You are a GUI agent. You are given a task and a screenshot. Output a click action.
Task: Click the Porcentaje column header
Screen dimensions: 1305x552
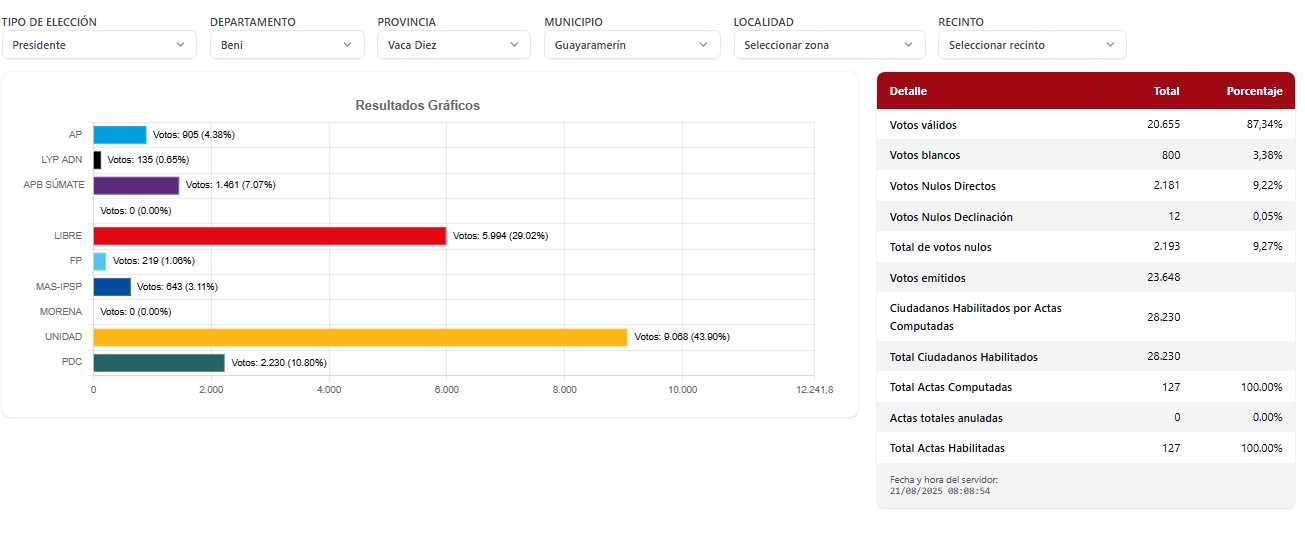click(1253, 91)
